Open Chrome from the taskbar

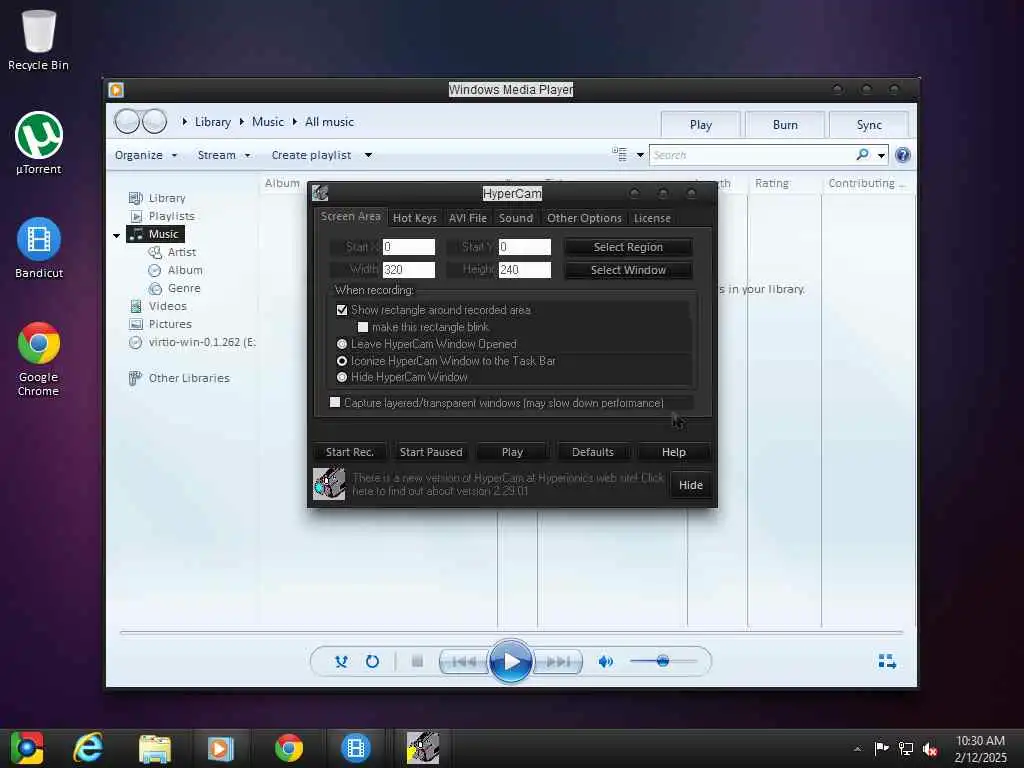click(x=289, y=748)
